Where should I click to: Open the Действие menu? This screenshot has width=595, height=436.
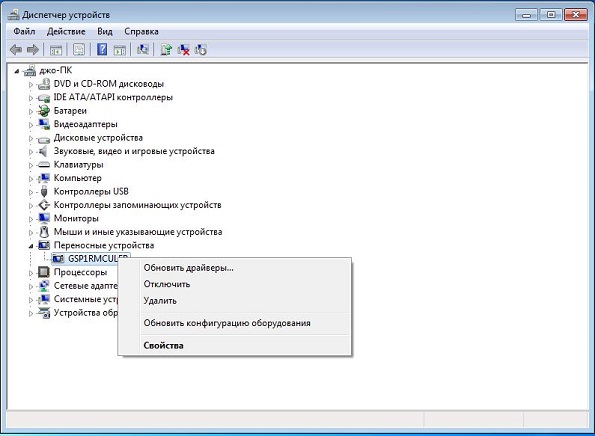pos(66,31)
